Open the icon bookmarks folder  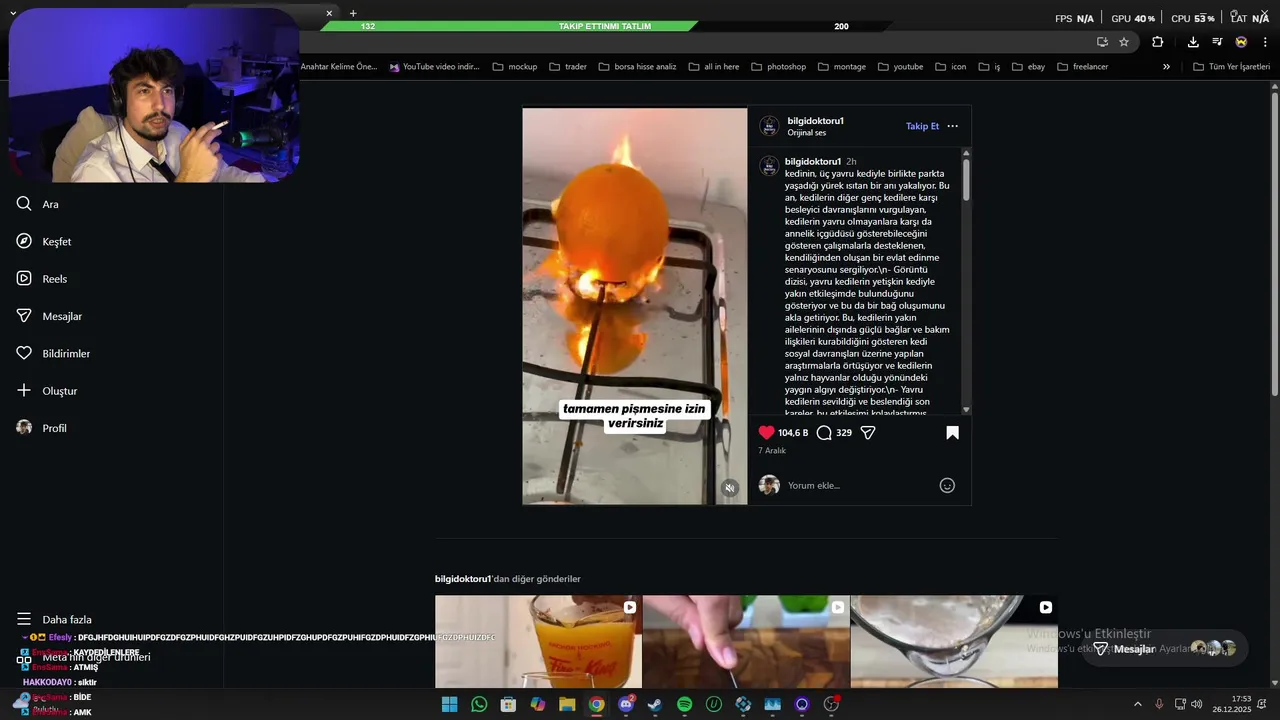point(950,67)
